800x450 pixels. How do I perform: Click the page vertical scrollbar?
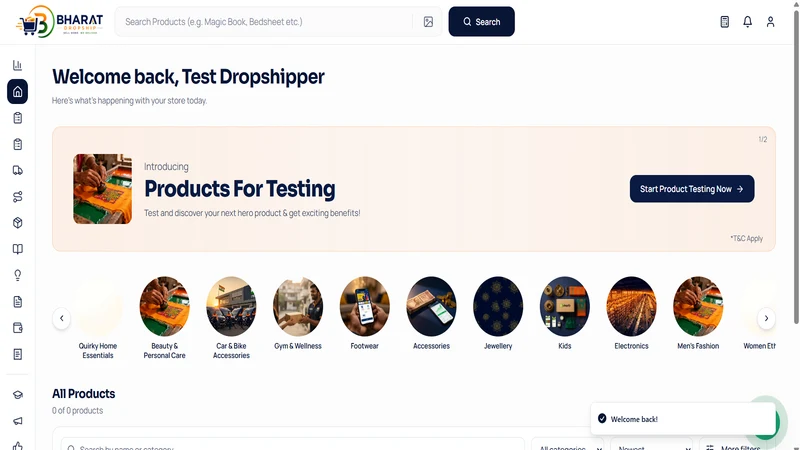coord(796,168)
